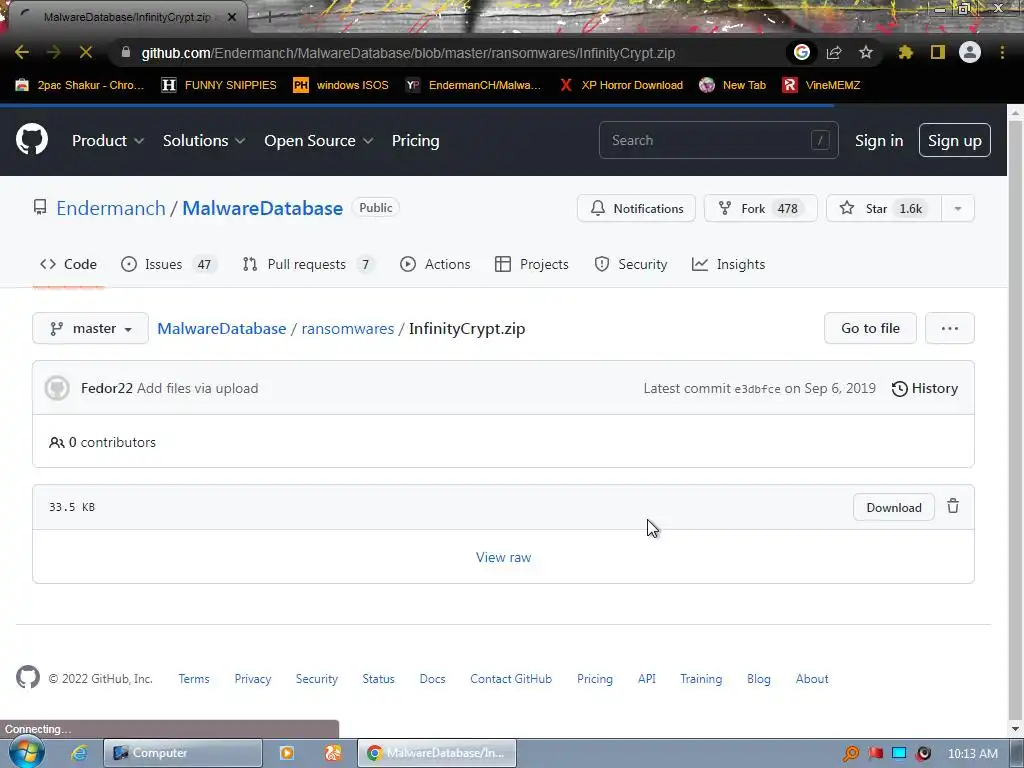
Task: Open the MalwareDatabase repository title link
Action: 262,208
